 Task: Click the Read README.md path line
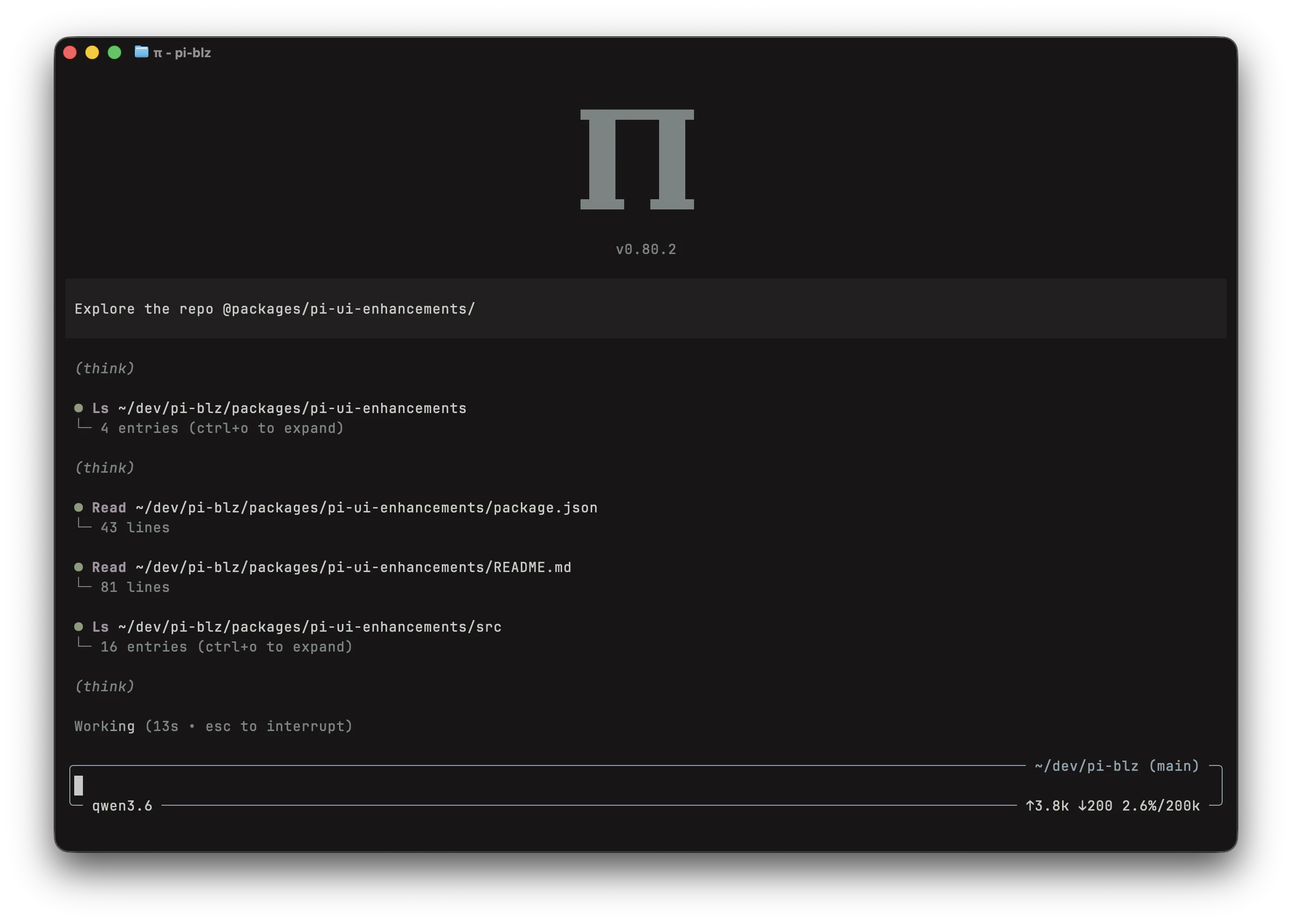pos(332,567)
